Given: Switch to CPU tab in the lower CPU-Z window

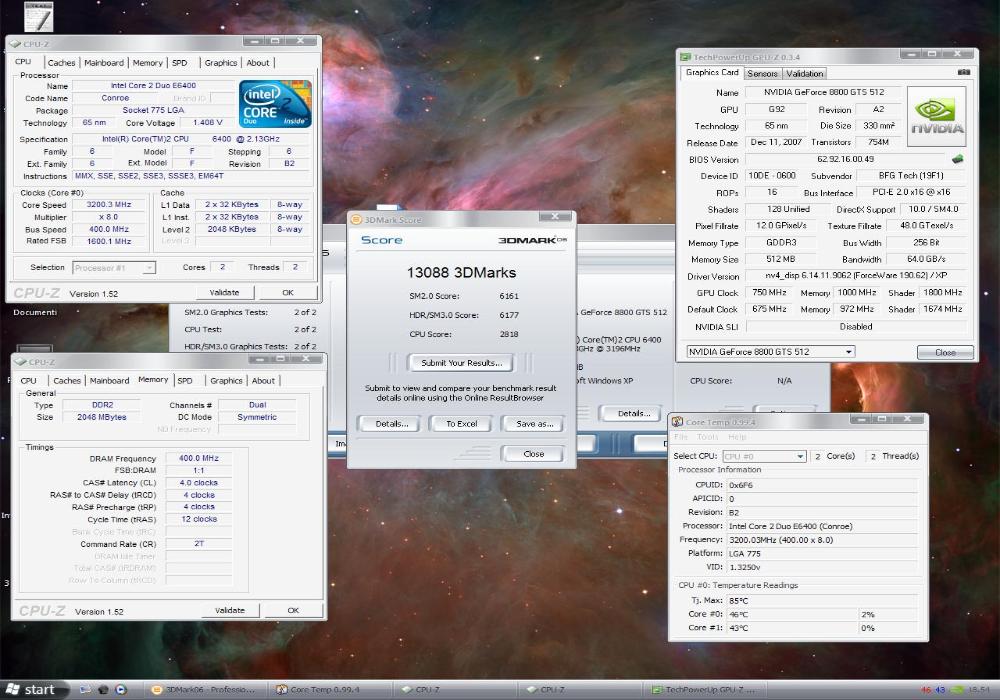Looking at the screenshot, I should (29, 381).
